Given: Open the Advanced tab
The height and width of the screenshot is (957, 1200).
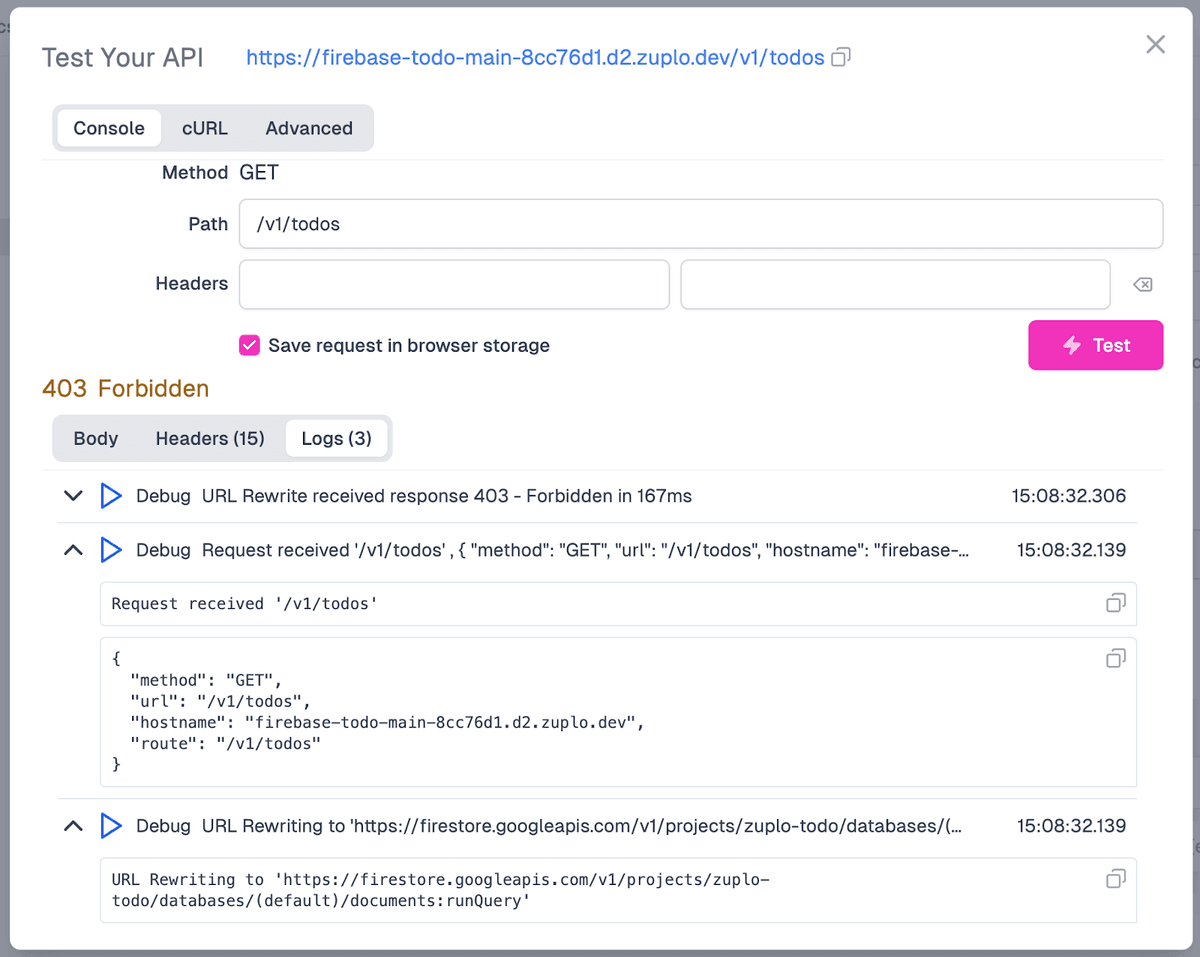Looking at the screenshot, I should click(x=309, y=128).
